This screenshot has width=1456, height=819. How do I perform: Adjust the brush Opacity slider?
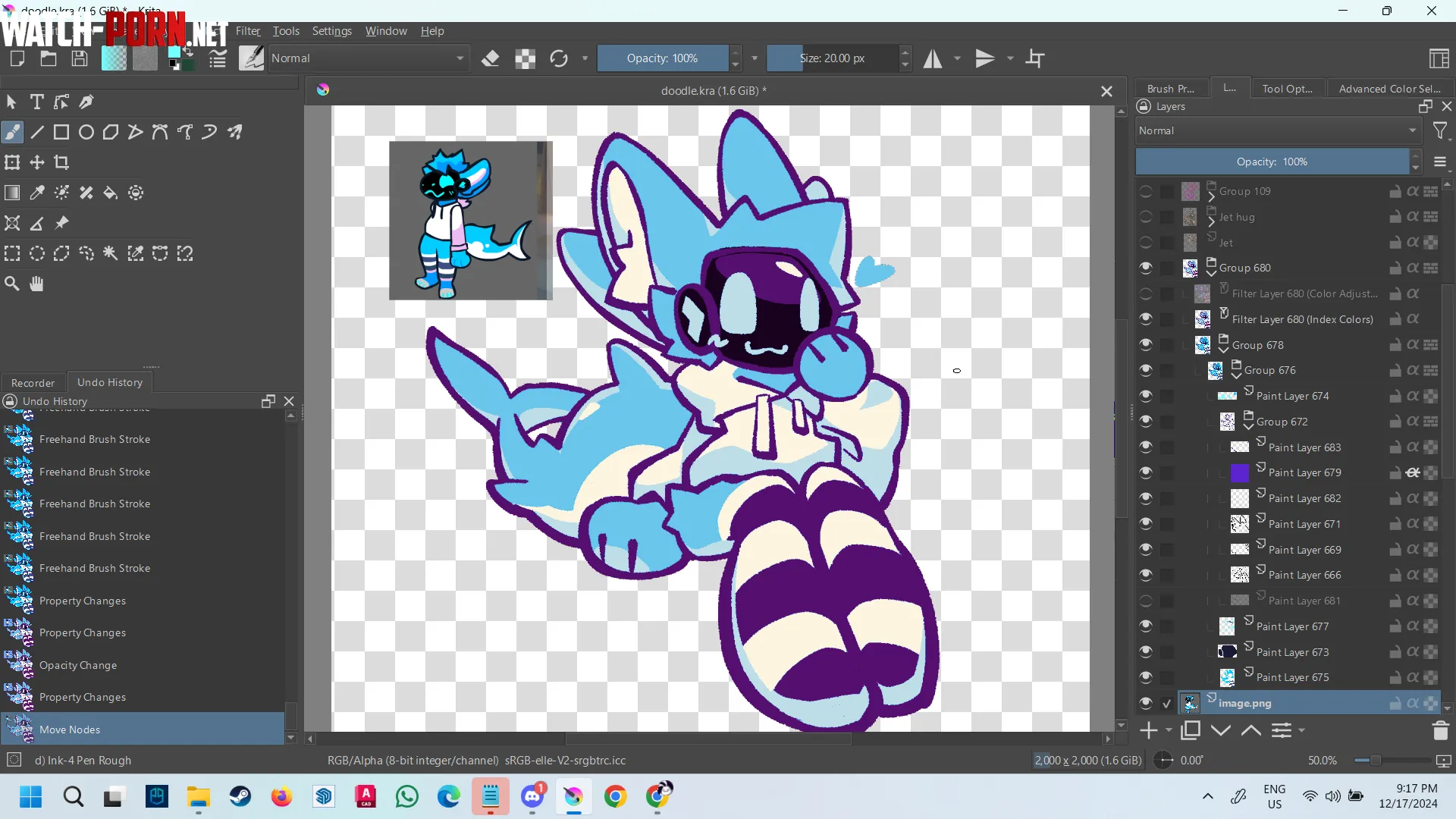click(x=662, y=58)
